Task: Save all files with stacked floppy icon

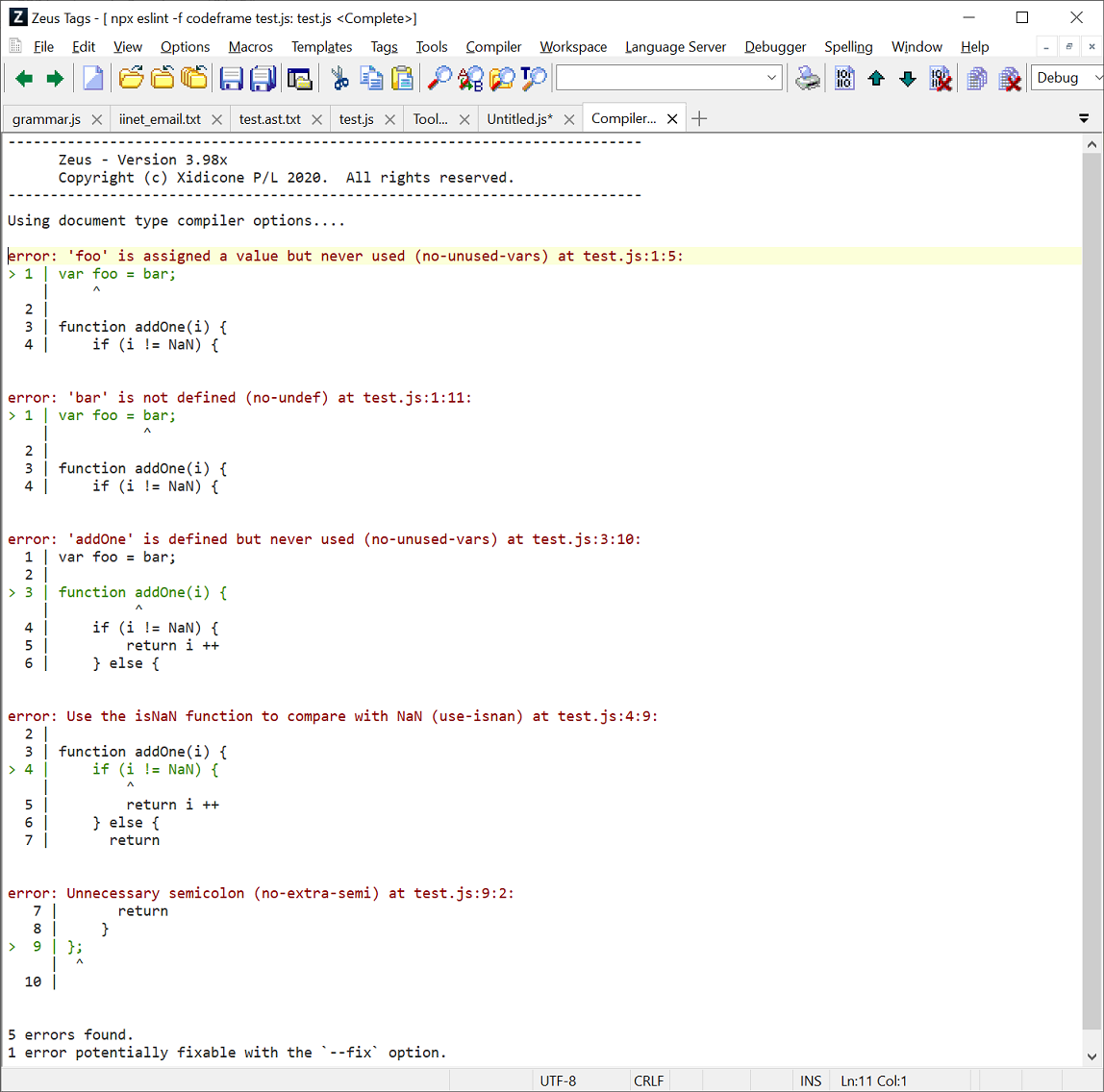Action: click(263, 78)
